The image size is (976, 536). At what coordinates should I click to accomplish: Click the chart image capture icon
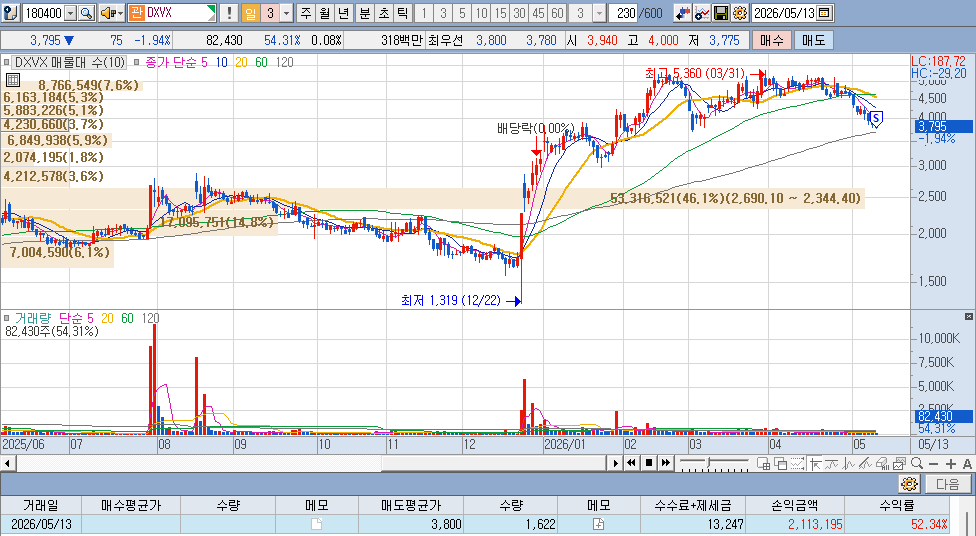click(x=899, y=463)
